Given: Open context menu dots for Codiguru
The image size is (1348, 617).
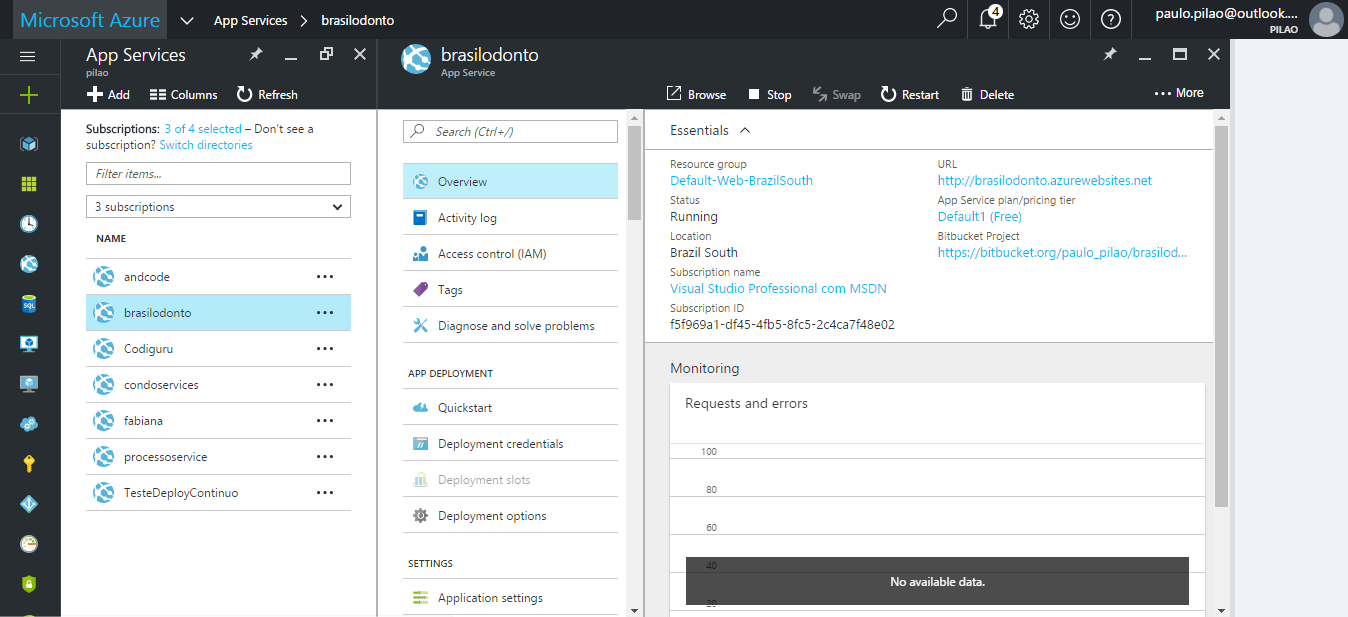Looking at the screenshot, I should [x=325, y=349].
